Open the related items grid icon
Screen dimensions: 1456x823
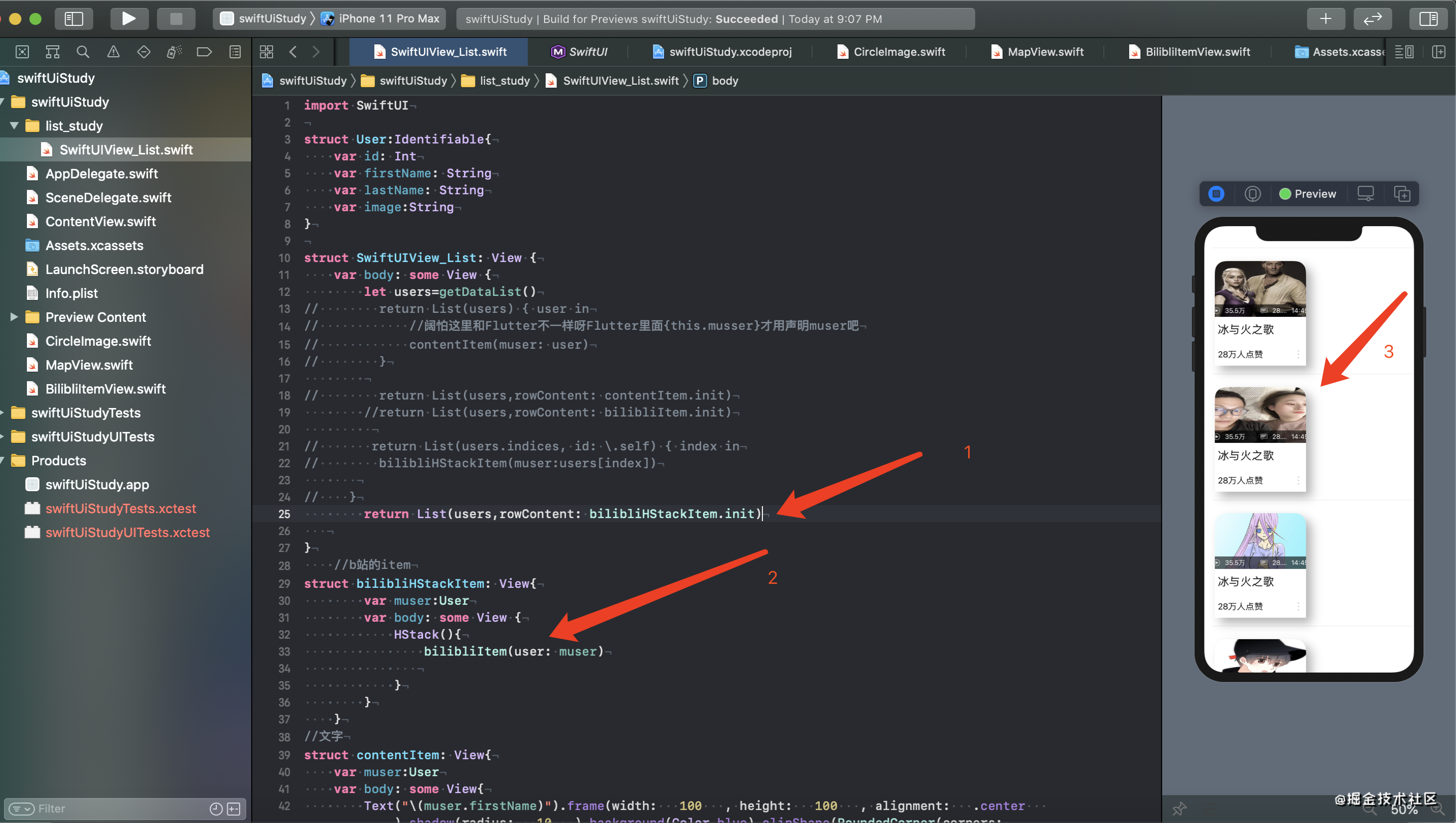pos(266,52)
